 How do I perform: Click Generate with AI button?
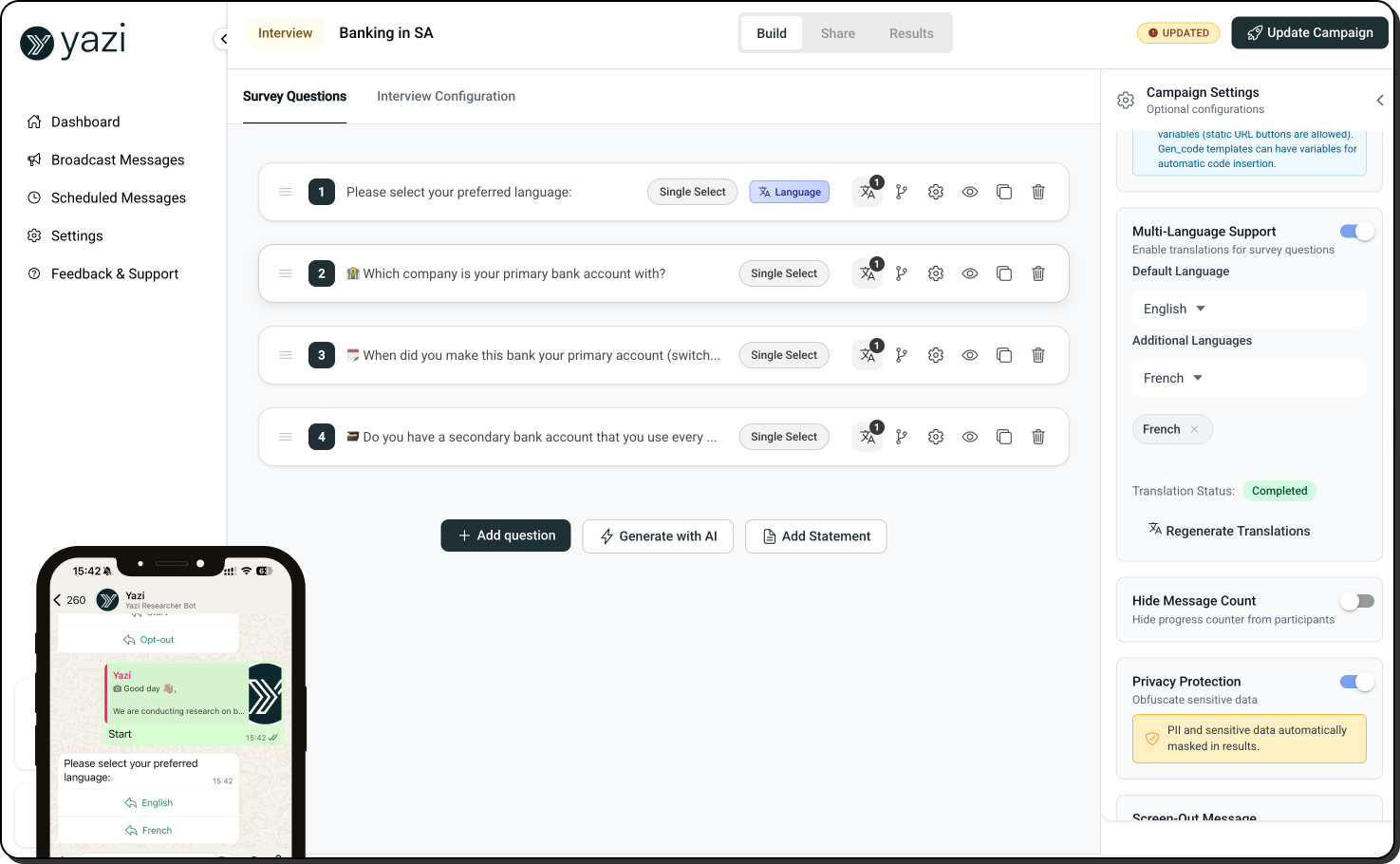[658, 536]
